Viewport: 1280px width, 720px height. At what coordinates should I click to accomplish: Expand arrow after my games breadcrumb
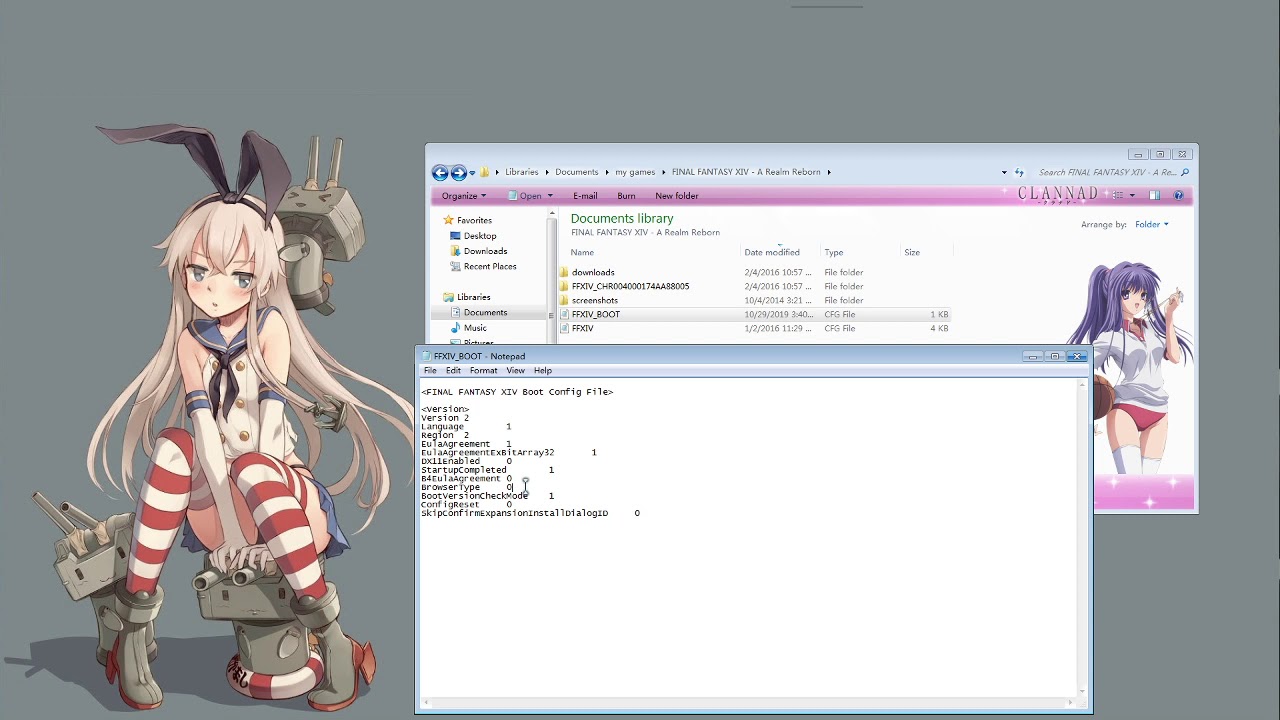664,172
